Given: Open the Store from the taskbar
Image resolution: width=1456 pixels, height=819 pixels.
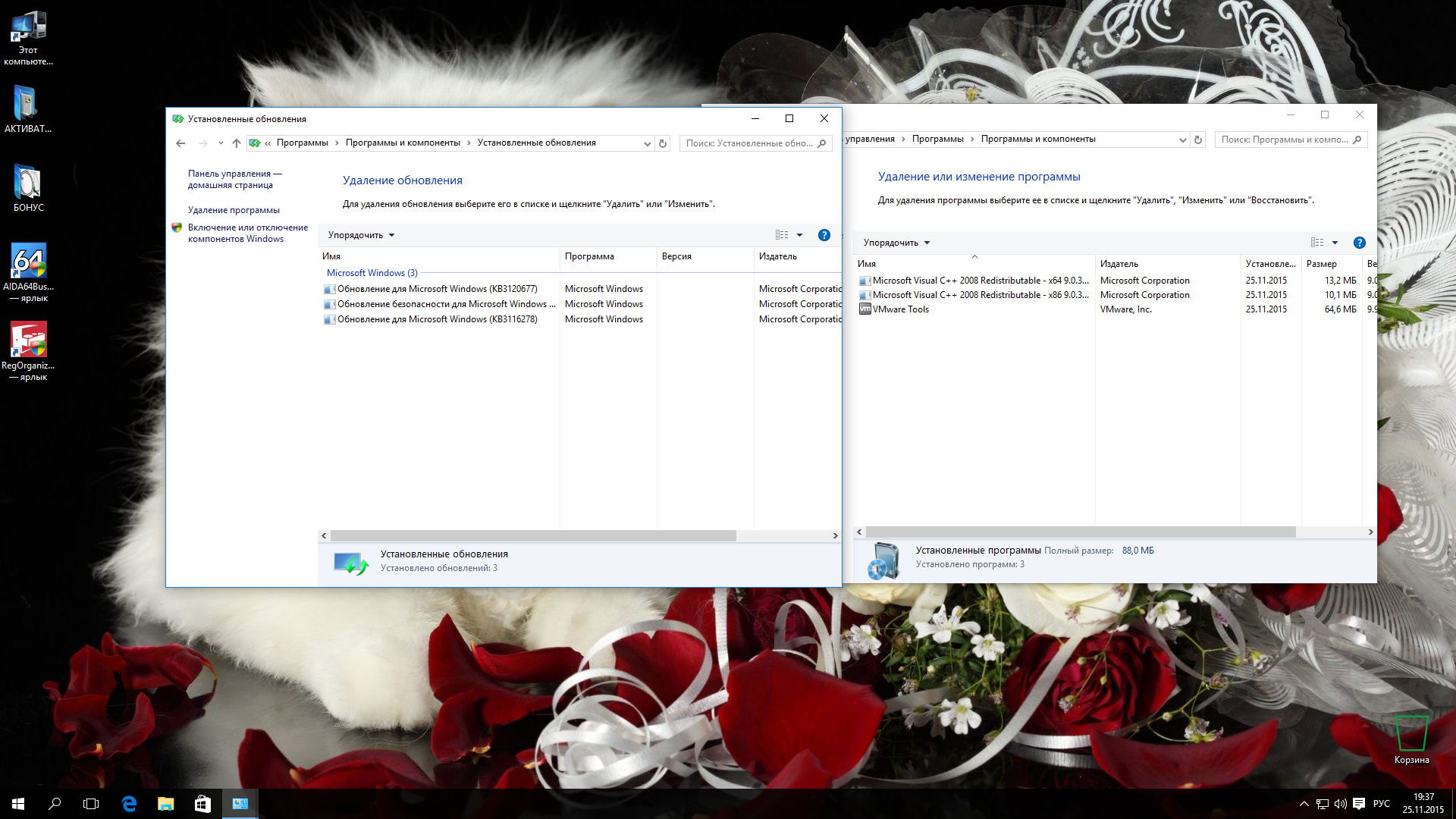Looking at the screenshot, I should click(202, 804).
